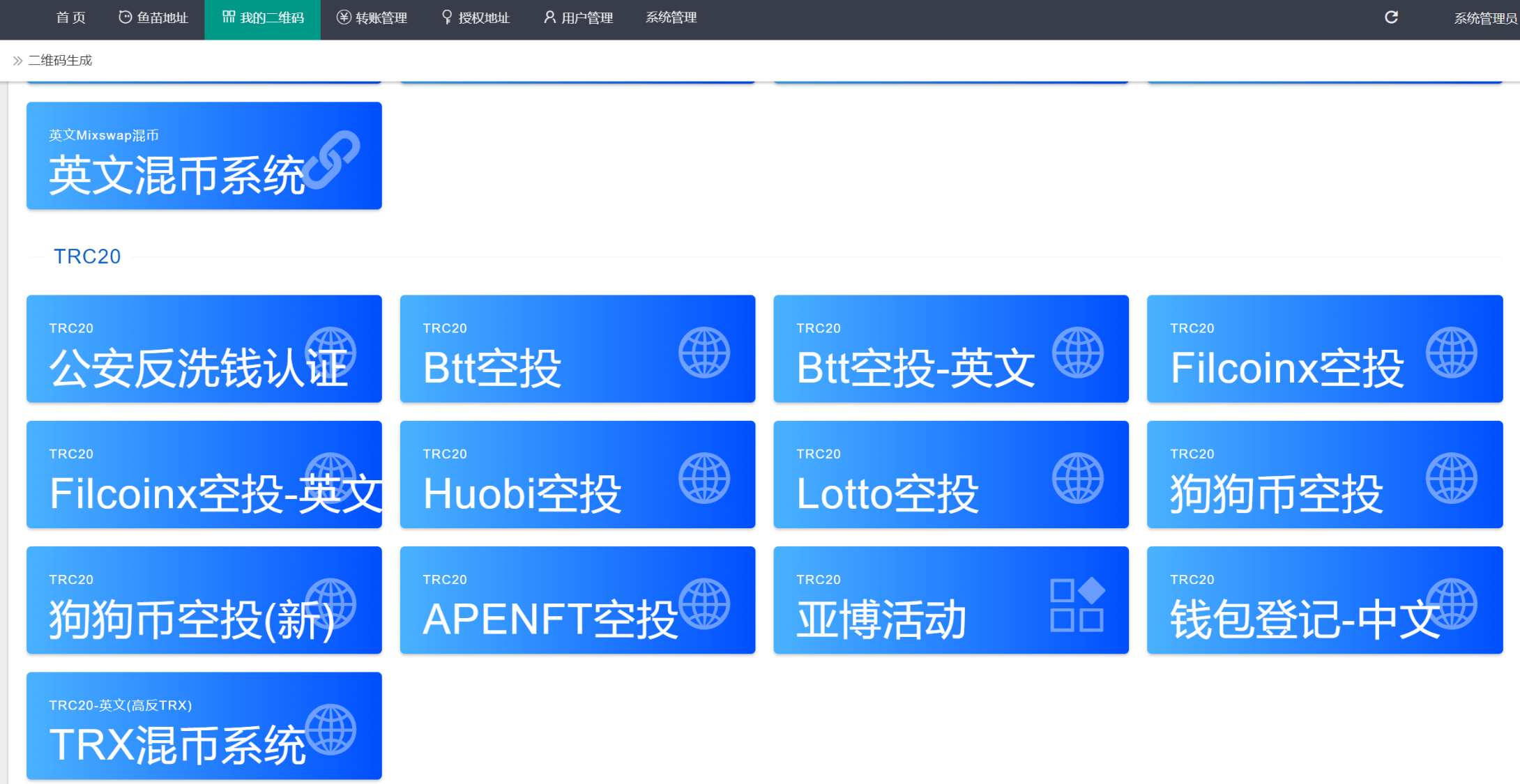This screenshot has width=1520, height=784.
Task: Open the 狗狗币空投(新) card
Action: (x=204, y=600)
